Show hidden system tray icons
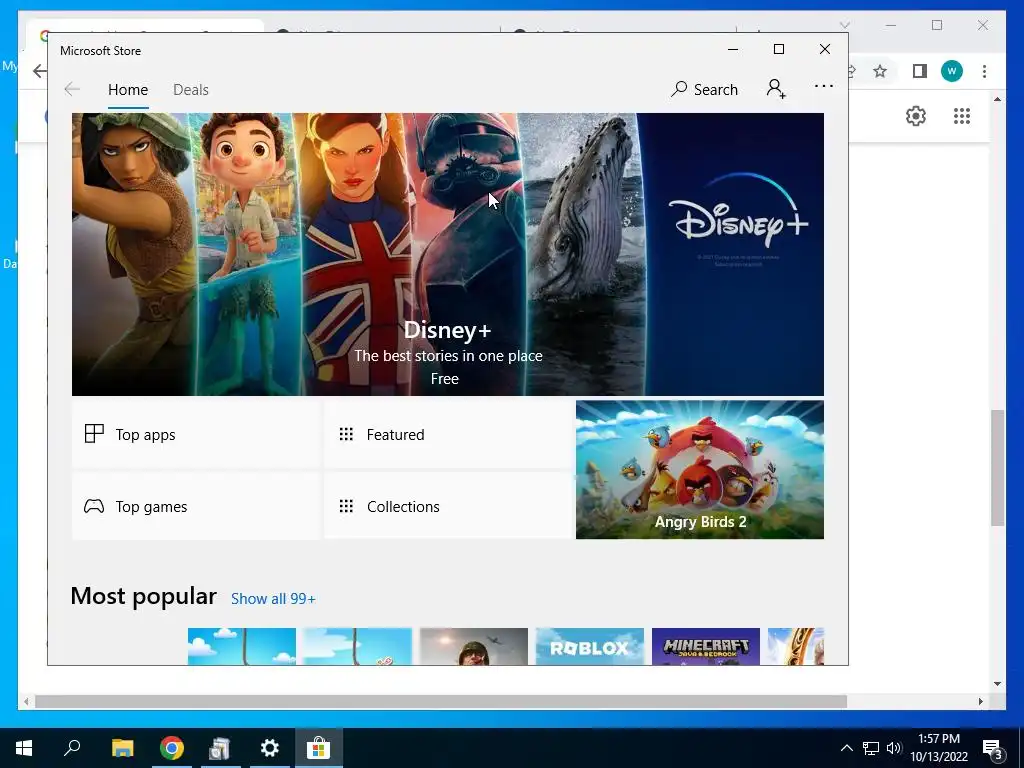The width and height of the screenshot is (1024, 768). coord(846,748)
